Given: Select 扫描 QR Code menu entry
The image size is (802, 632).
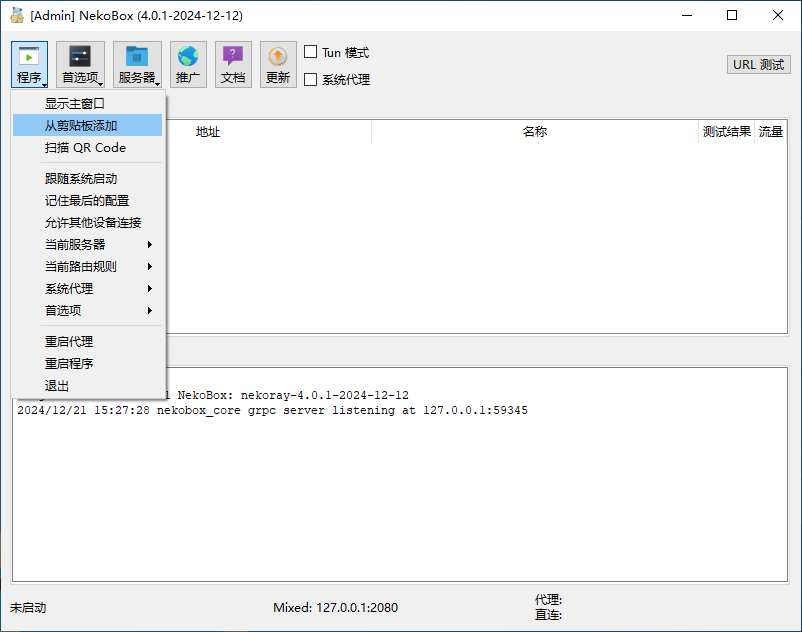Looking at the screenshot, I should [87, 148].
